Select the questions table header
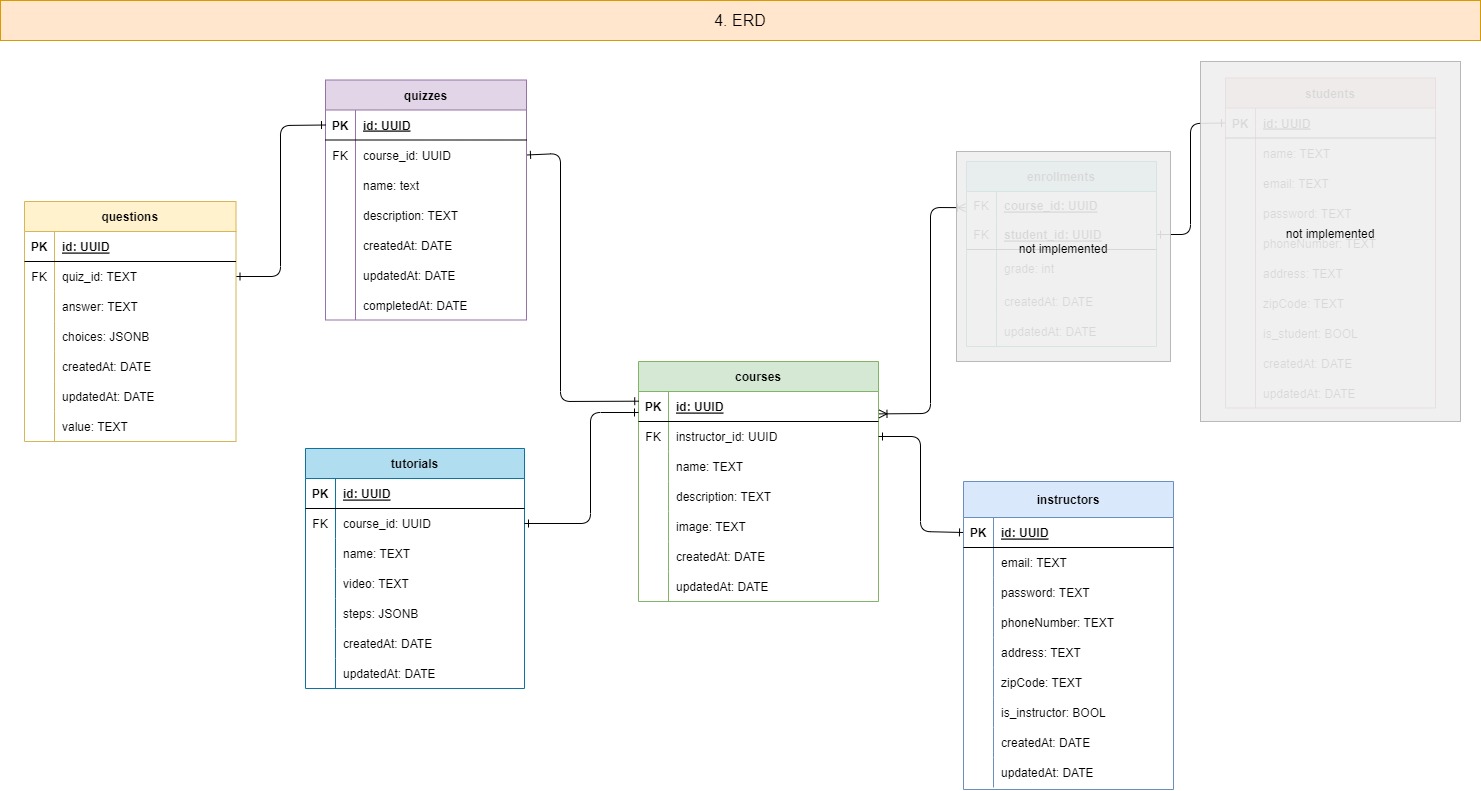 [x=130, y=216]
